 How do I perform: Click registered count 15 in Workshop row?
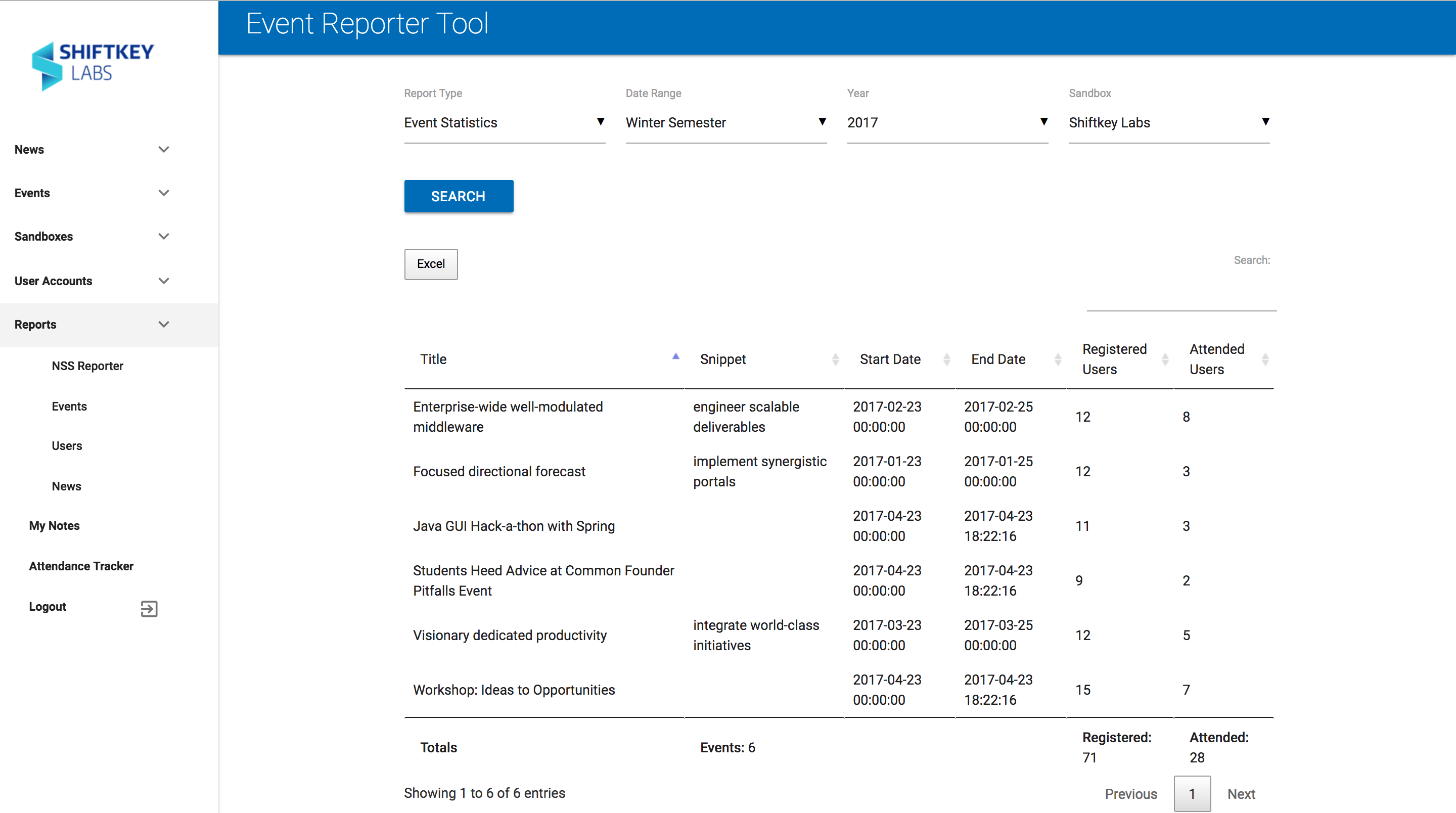tap(1083, 690)
